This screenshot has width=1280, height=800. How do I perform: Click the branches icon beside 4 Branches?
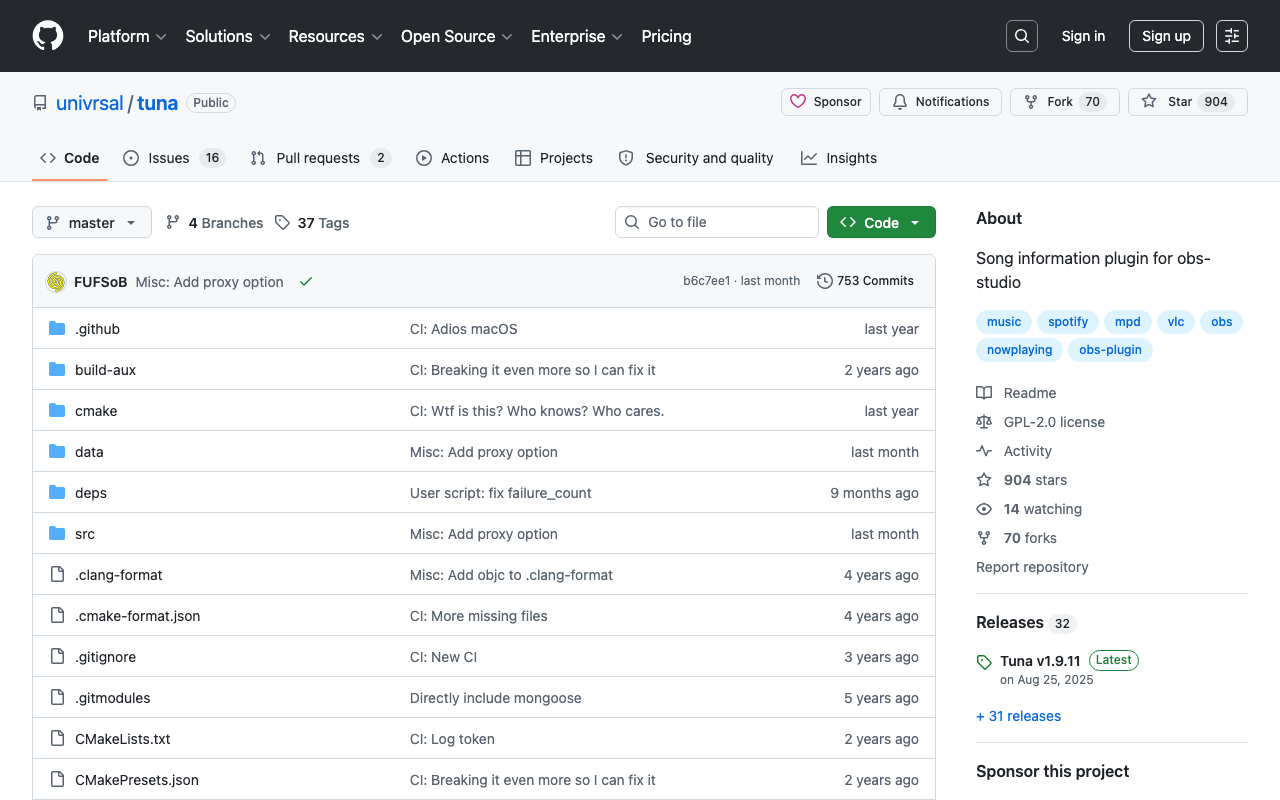pyautogui.click(x=173, y=222)
